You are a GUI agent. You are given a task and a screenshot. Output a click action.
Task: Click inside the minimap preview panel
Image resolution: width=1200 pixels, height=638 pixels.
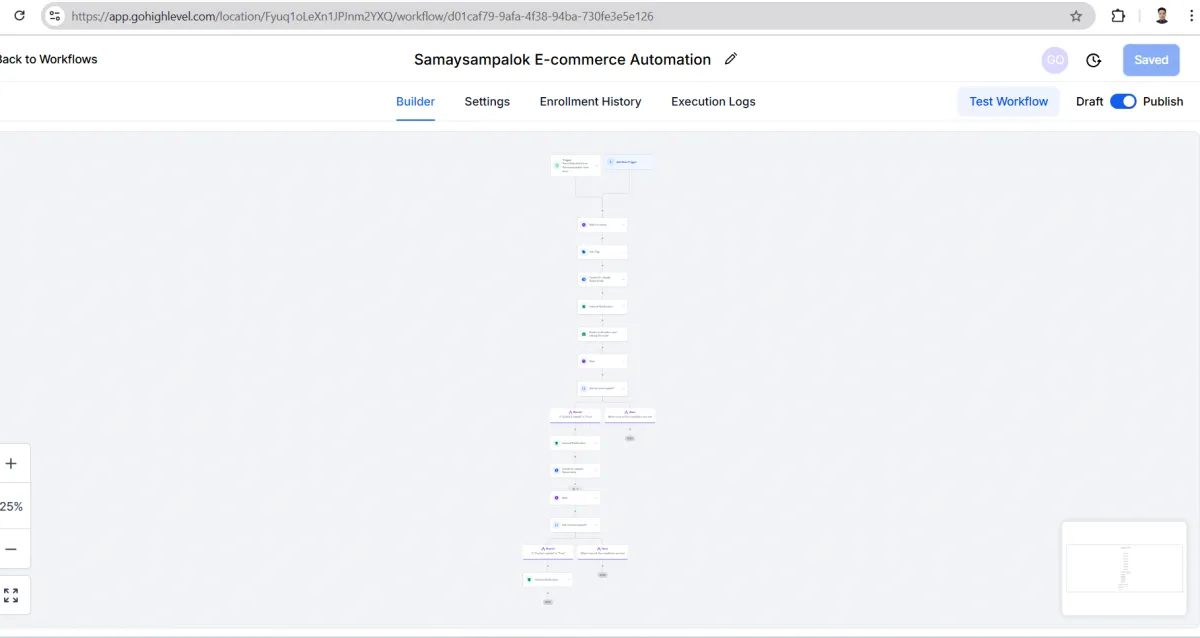coord(1124,568)
